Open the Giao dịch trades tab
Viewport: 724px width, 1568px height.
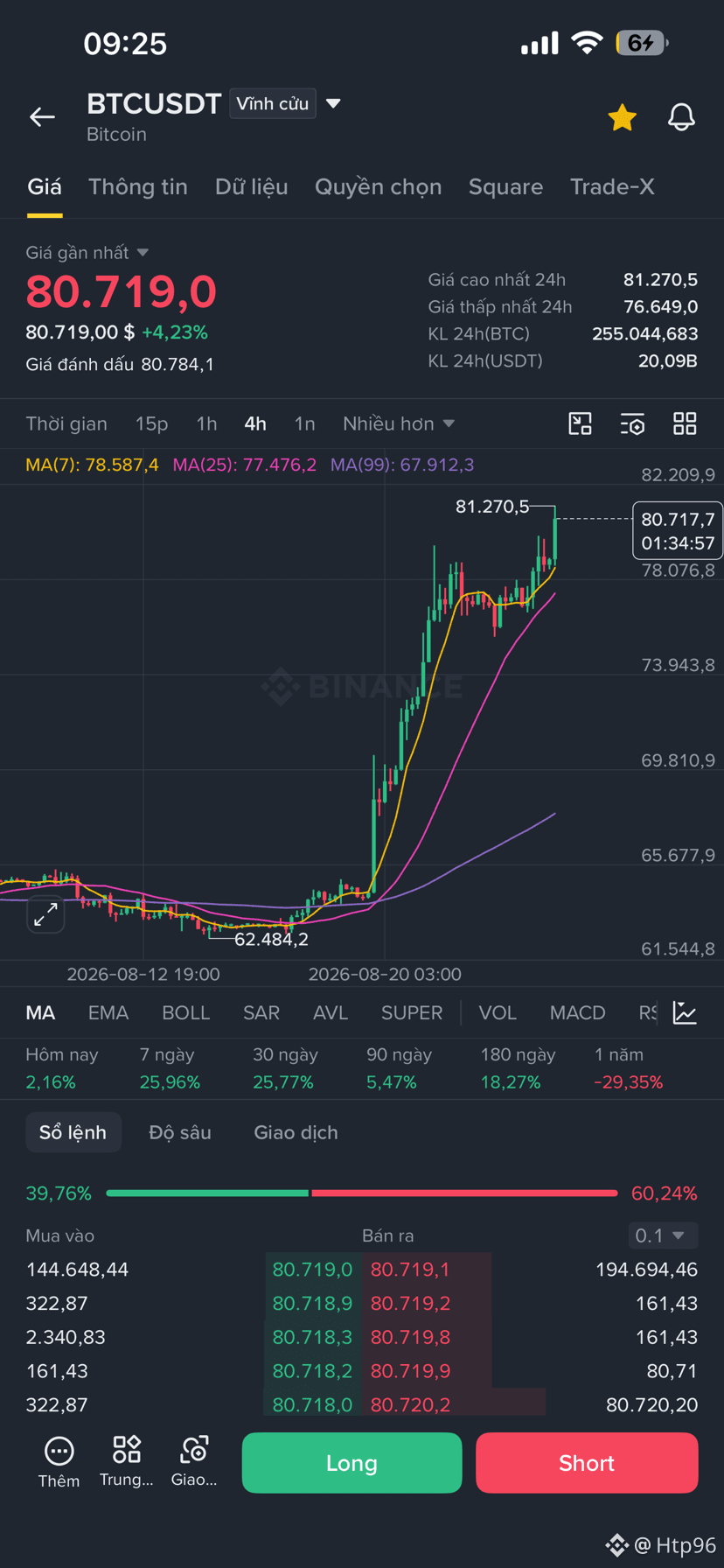pos(296,1132)
